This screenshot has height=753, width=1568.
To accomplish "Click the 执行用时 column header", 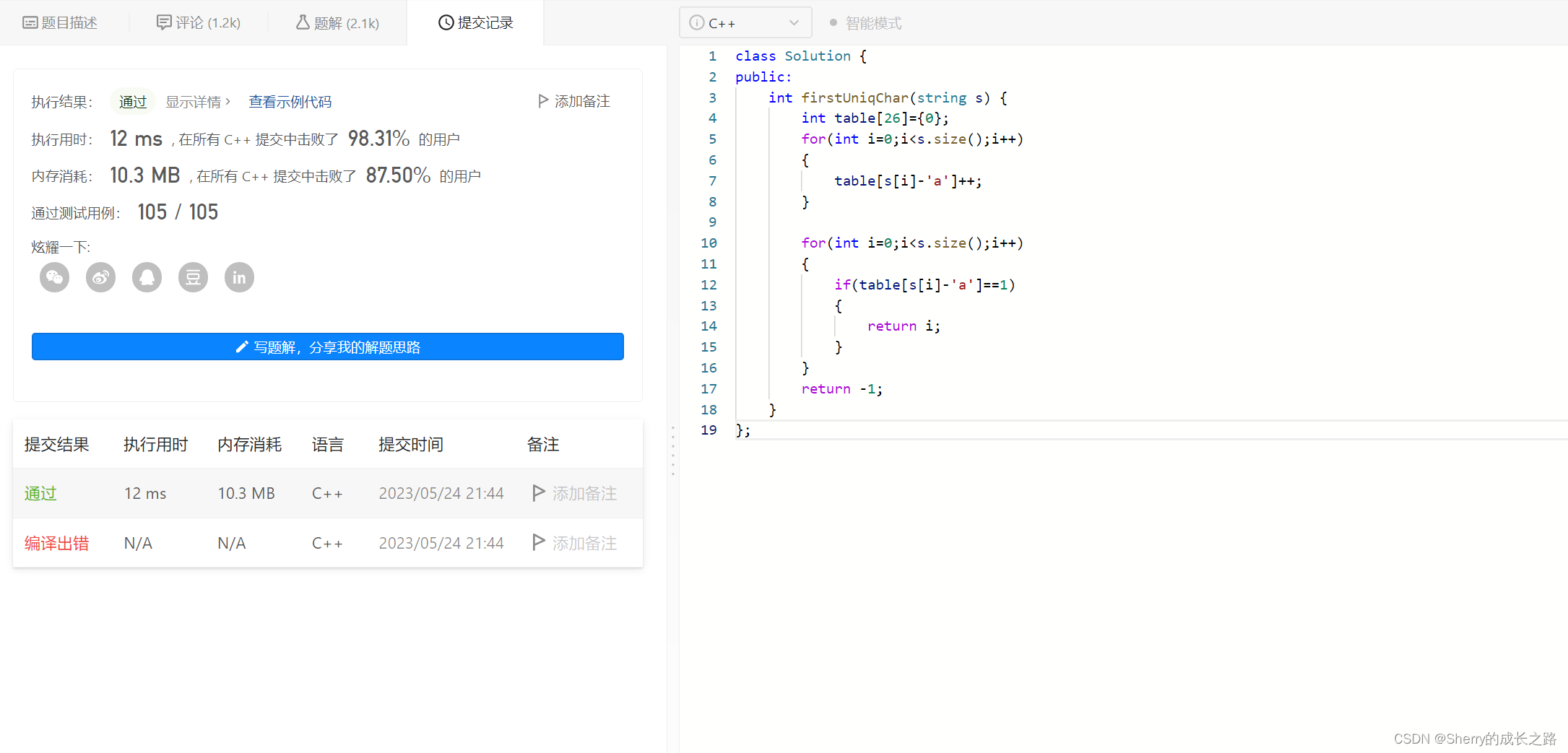I will (x=155, y=444).
